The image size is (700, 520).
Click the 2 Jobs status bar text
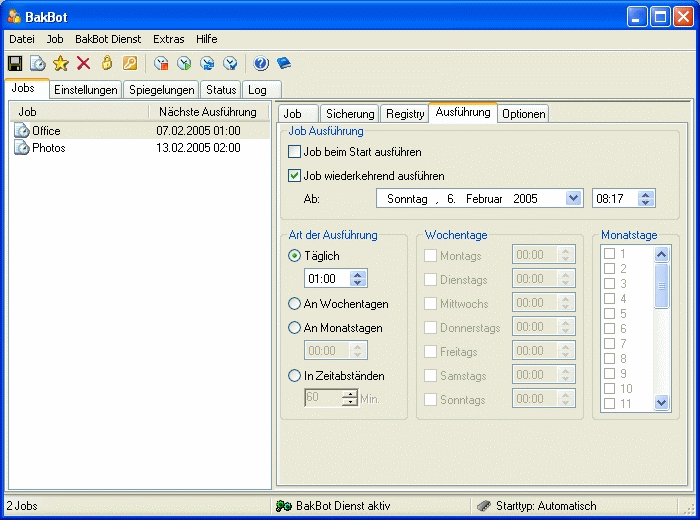[x=22, y=506]
